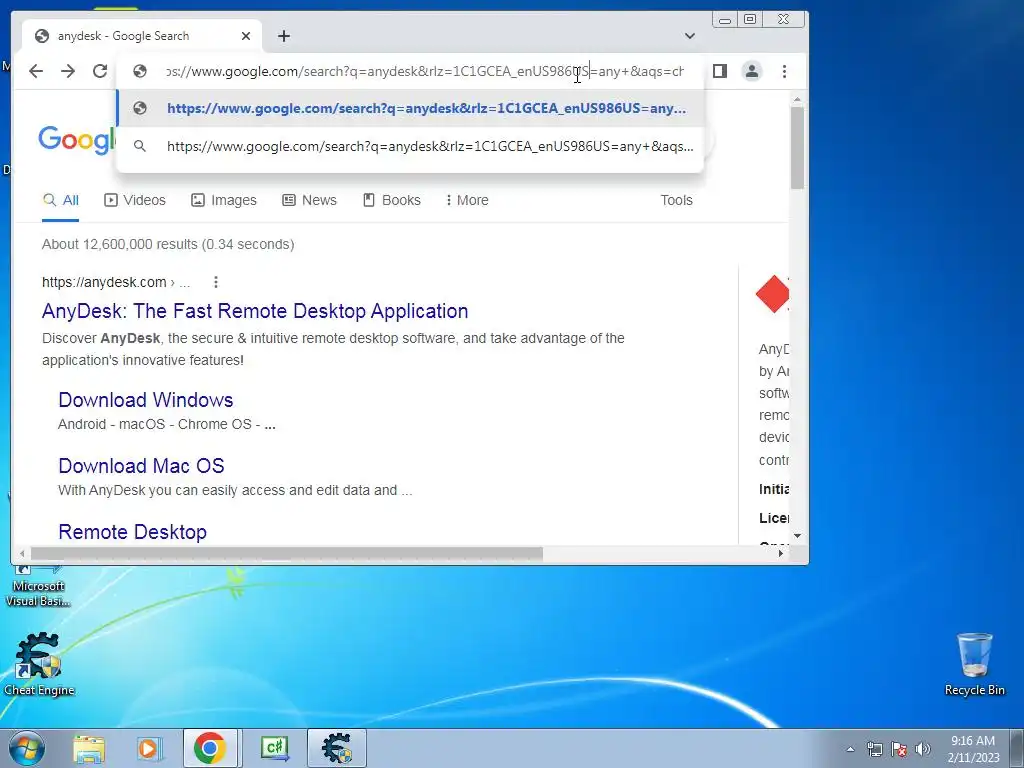Open Chrome's three-dot menu

click(x=784, y=71)
